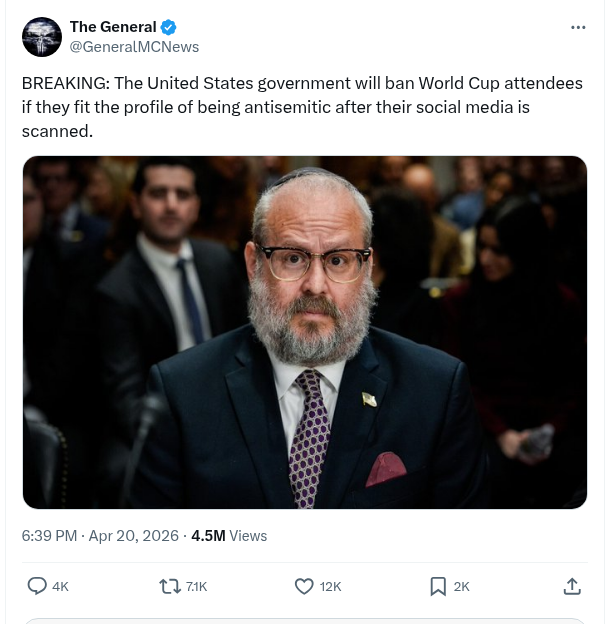Click the Views label beside 4.5M
Image resolution: width=608 pixels, height=624 pixels.
click(248, 536)
